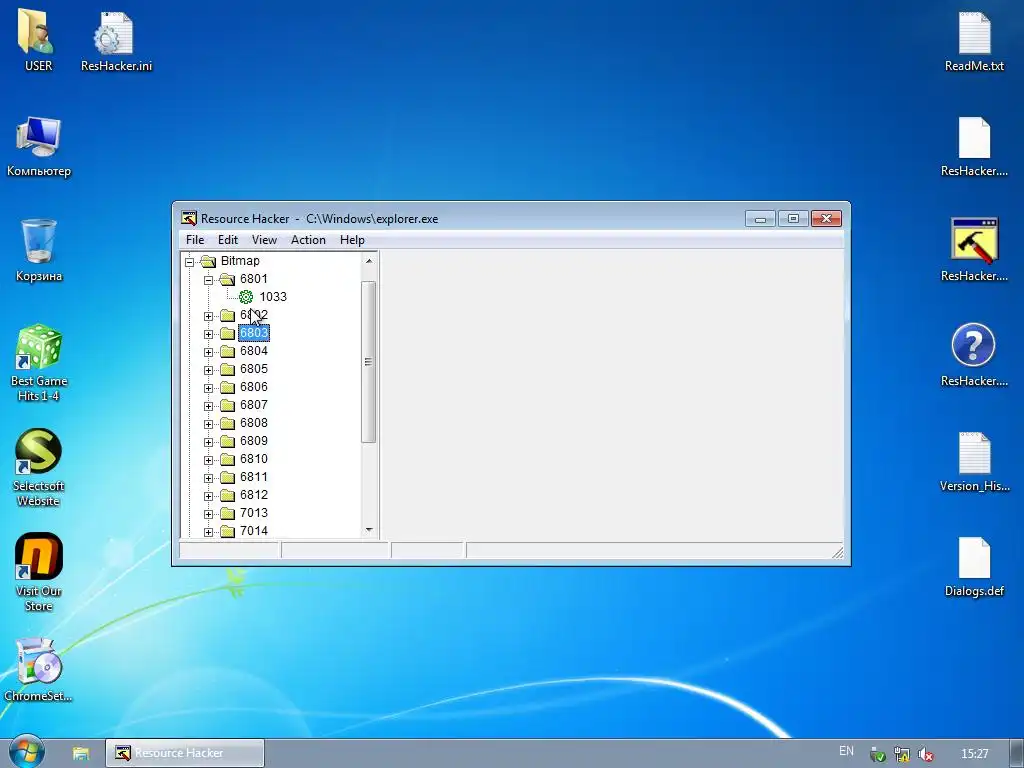Image resolution: width=1024 pixels, height=768 pixels.
Task: Close the Resource Hacker window
Action: [826, 219]
